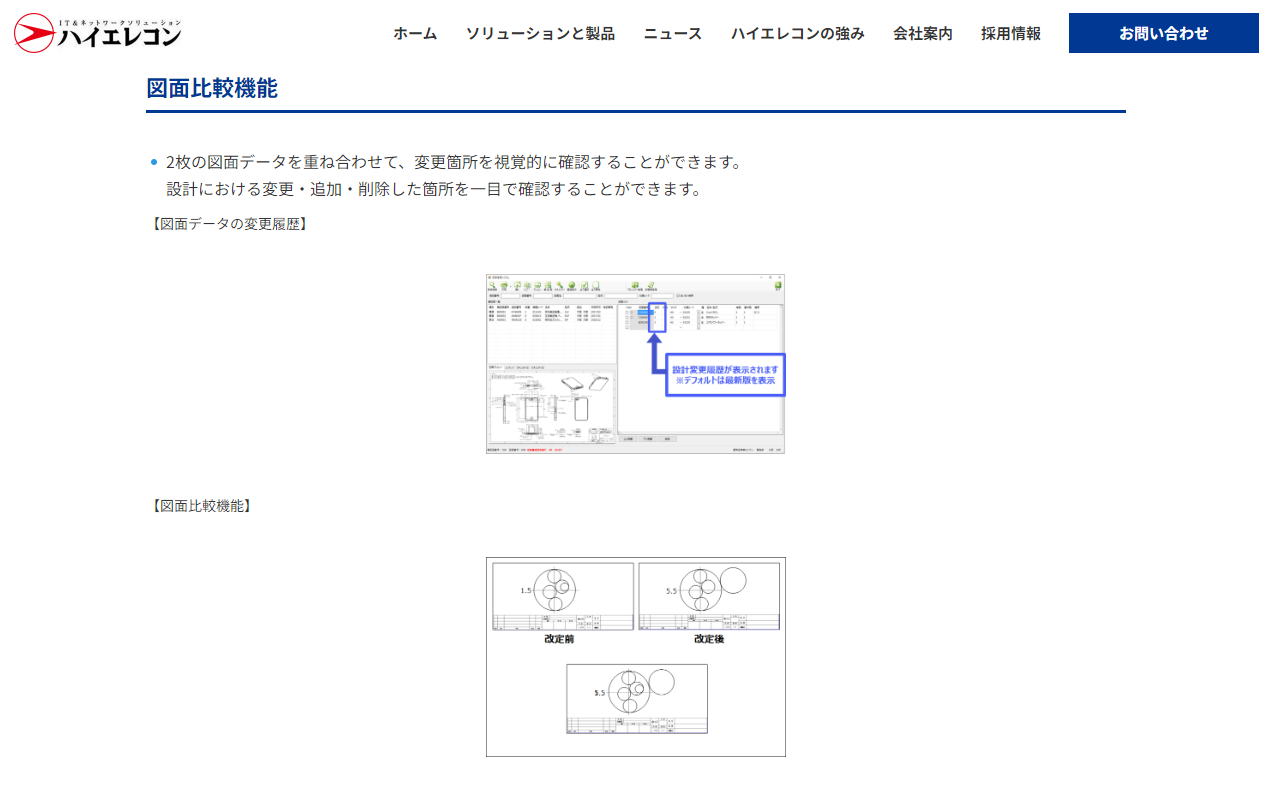The image size is (1280, 812).
Task: Click the 【図面比較機能】 caption text
Action: [200, 506]
